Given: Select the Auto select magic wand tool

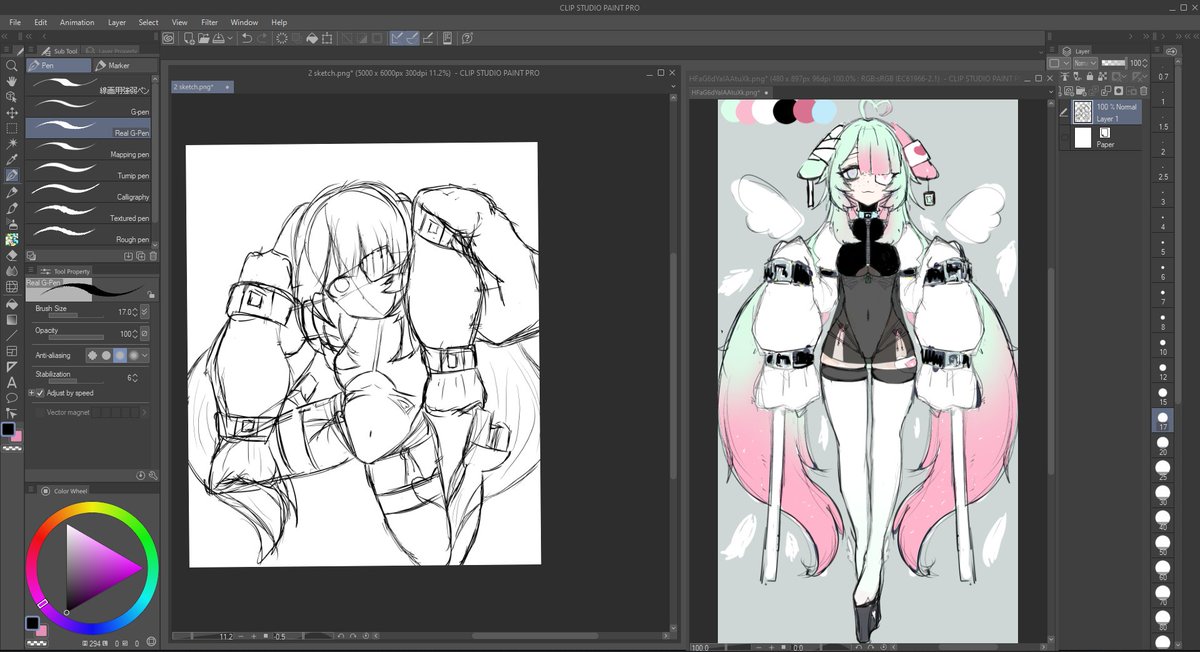Looking at the screenshot, I should [11, 144].
